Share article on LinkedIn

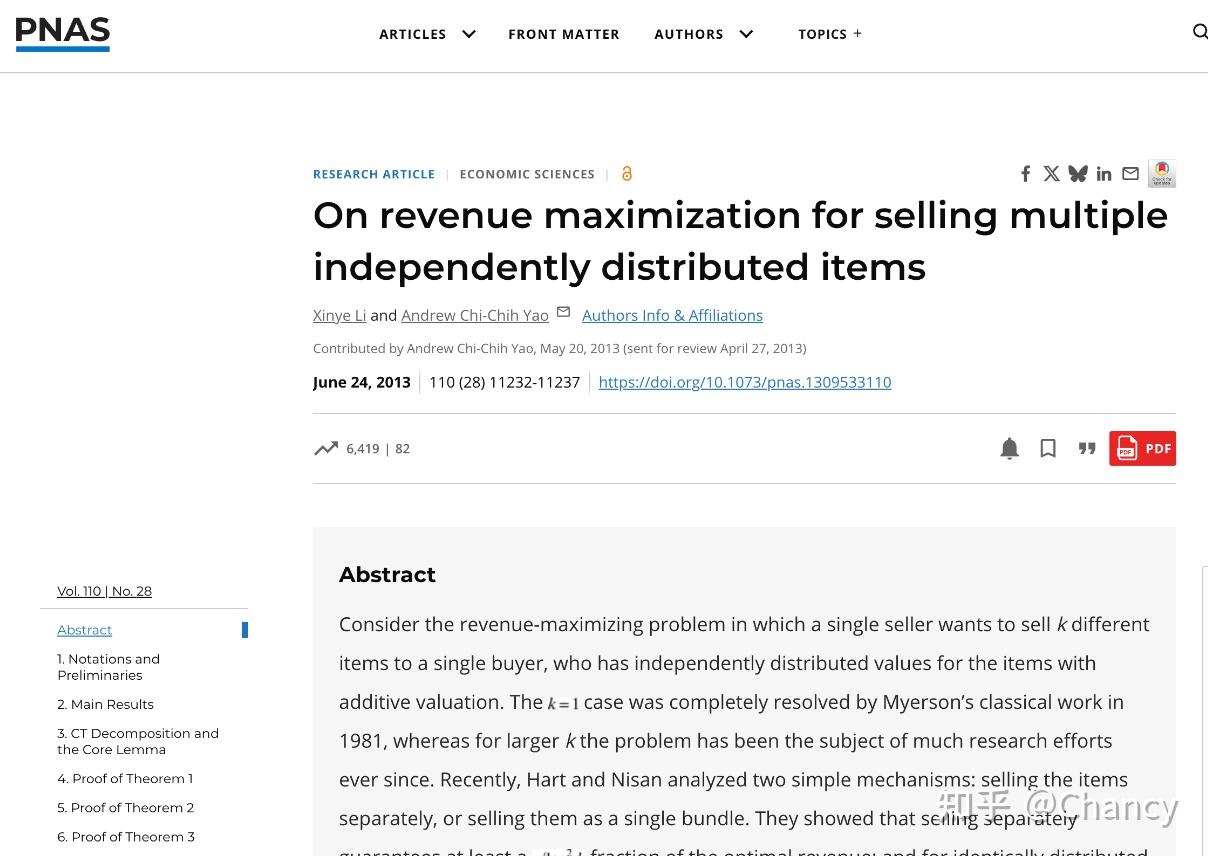[x=1104, y=174]
